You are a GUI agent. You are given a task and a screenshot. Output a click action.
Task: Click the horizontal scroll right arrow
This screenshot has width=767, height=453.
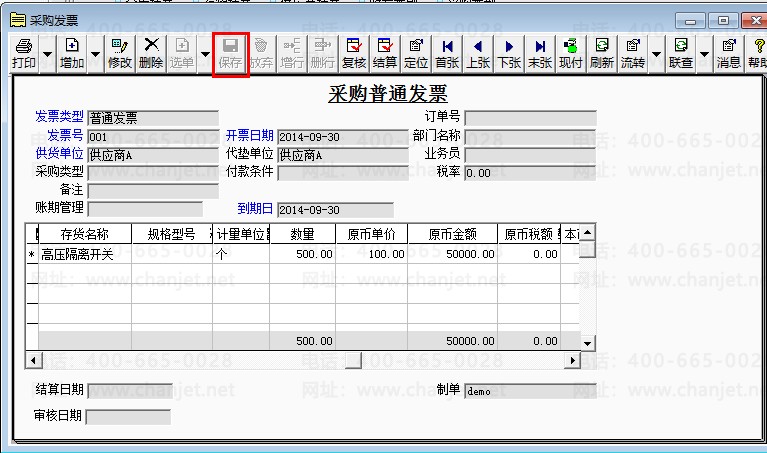click(572, 361)
